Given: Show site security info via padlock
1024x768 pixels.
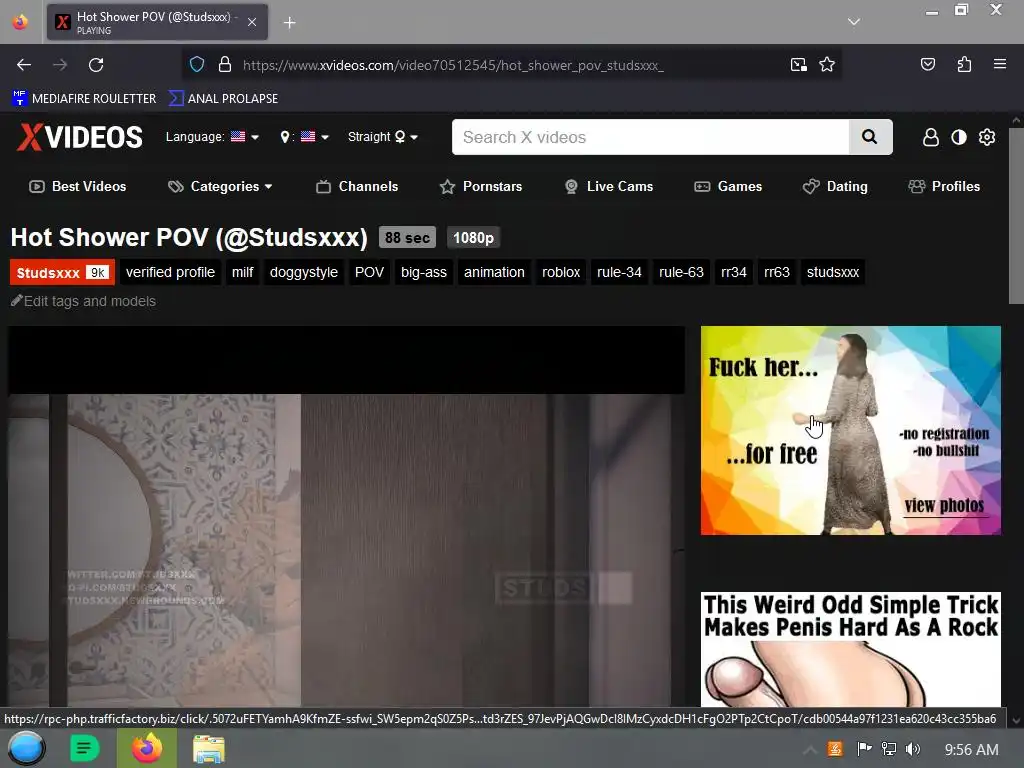Looking at the screenshot, I should [225, 64].
